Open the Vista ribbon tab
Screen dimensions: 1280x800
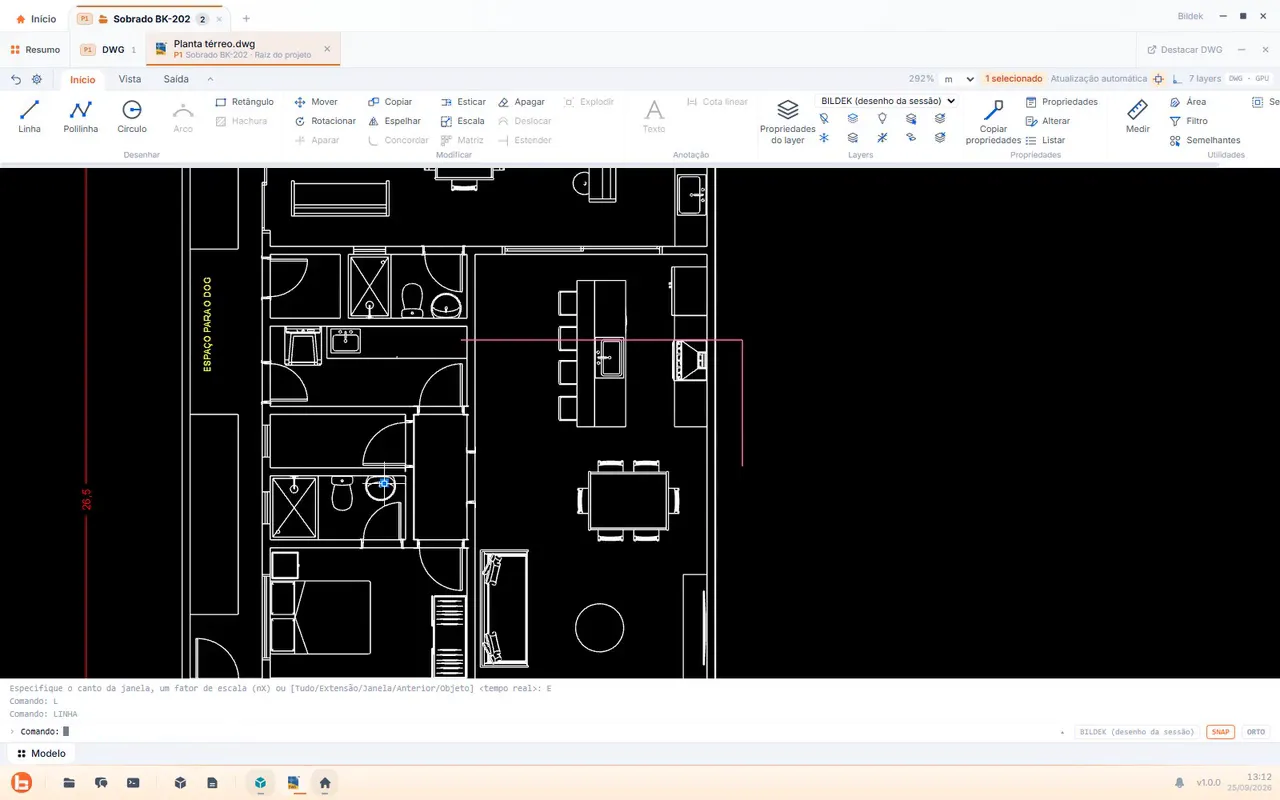coord(130,79)
